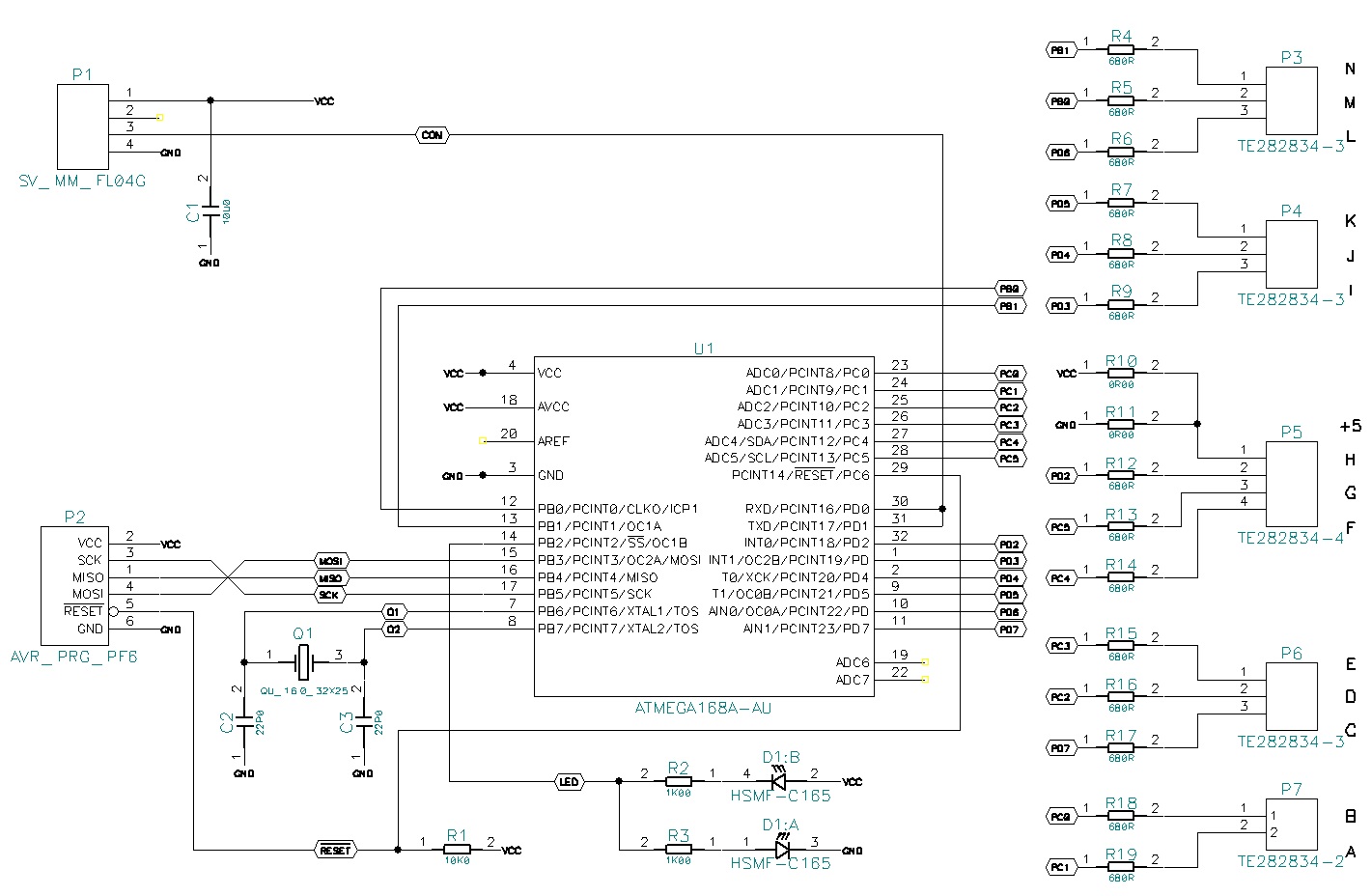Select the R14 resistor symbol

tap(1121, 577)
